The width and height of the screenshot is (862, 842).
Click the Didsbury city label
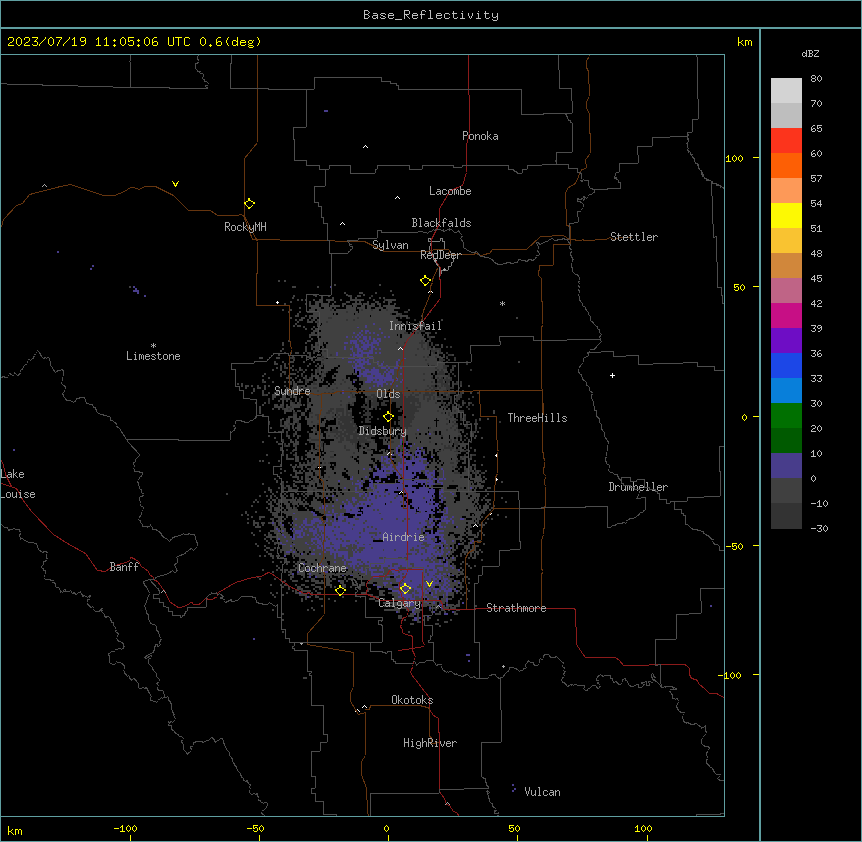click(382, 431)
